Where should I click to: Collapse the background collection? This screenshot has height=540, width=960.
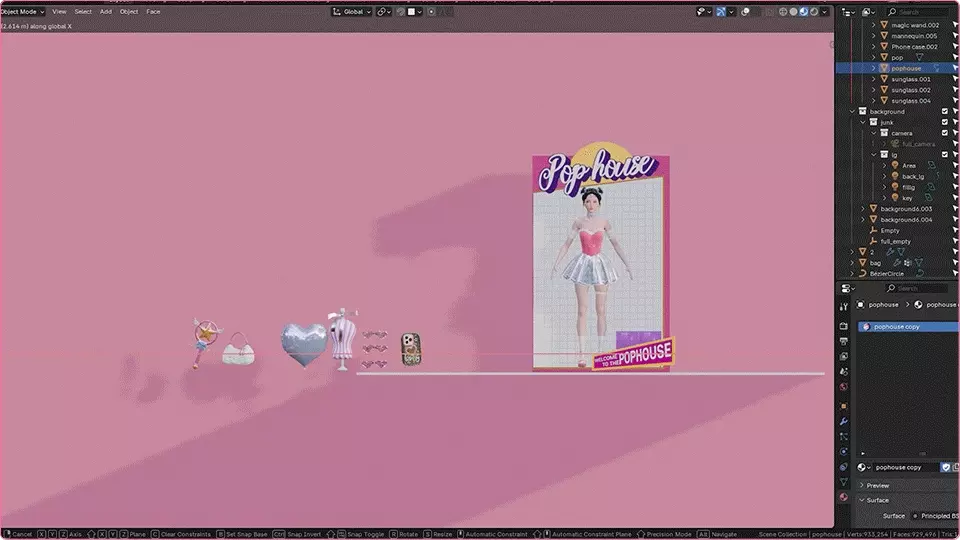[852, 111]
